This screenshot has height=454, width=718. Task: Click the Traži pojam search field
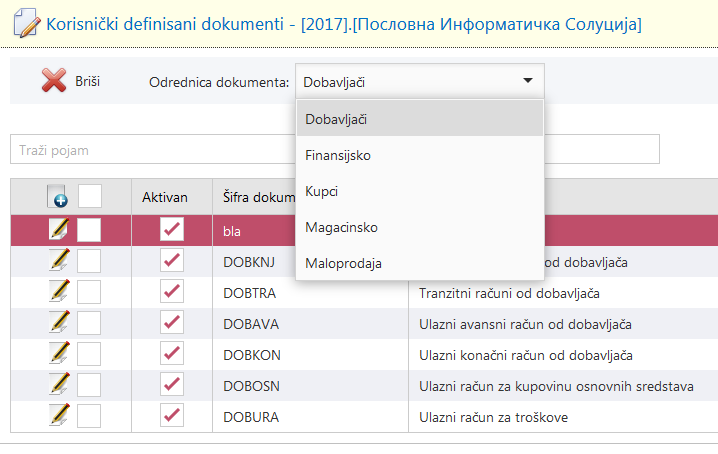[150, 150]
